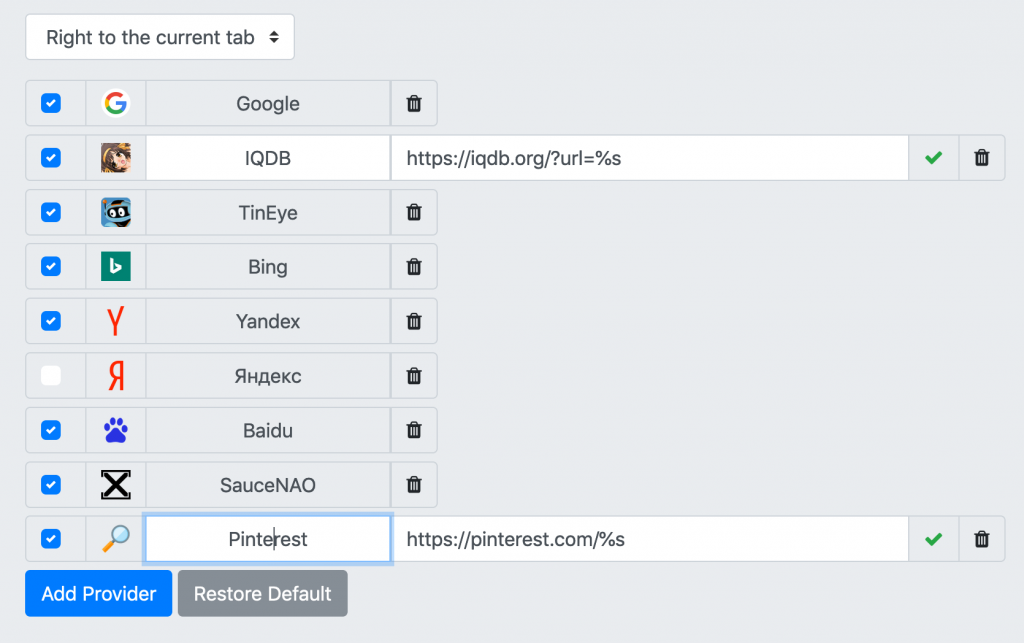Click the red Yandex Y icon
Image resolution: width=1024 pixels, height=643 pixels.
pos(116,321)
